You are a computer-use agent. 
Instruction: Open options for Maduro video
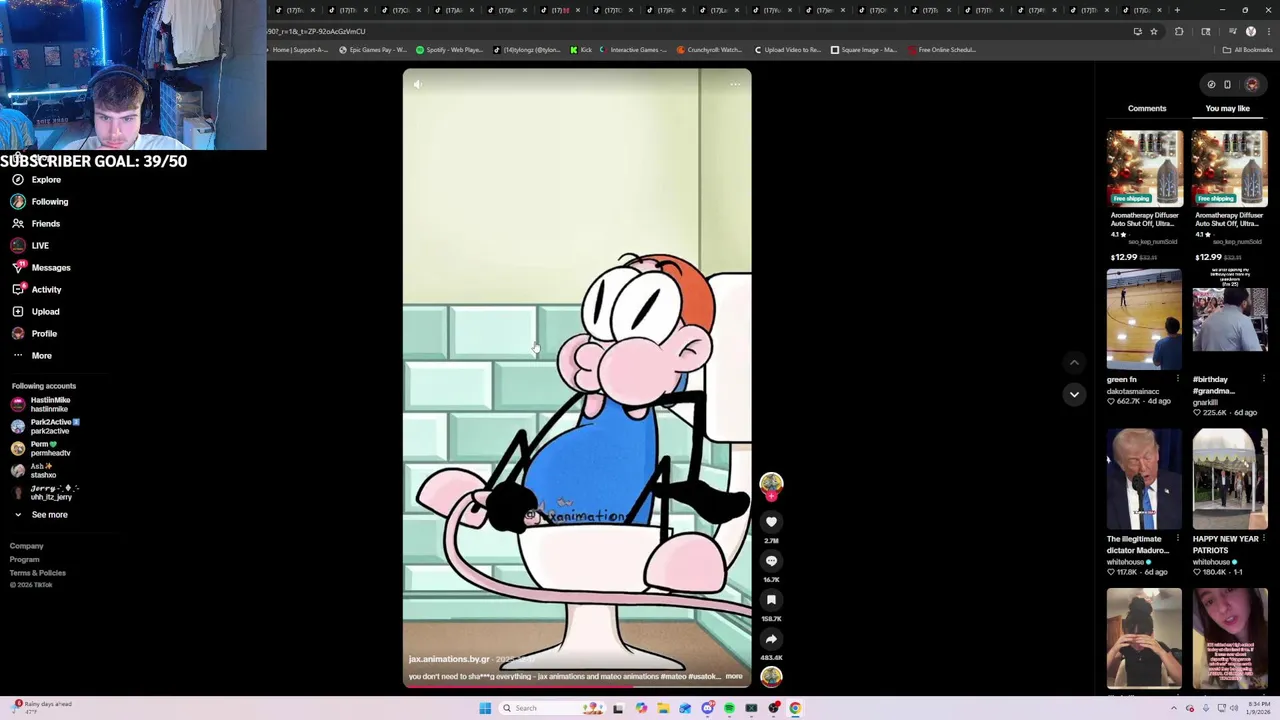[x=1178, y=539]
